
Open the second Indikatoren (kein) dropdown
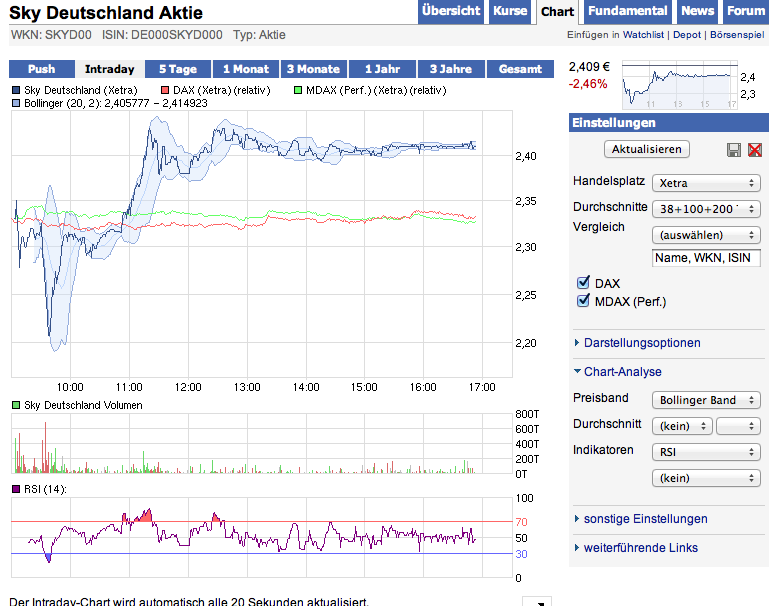click(706, 478)
